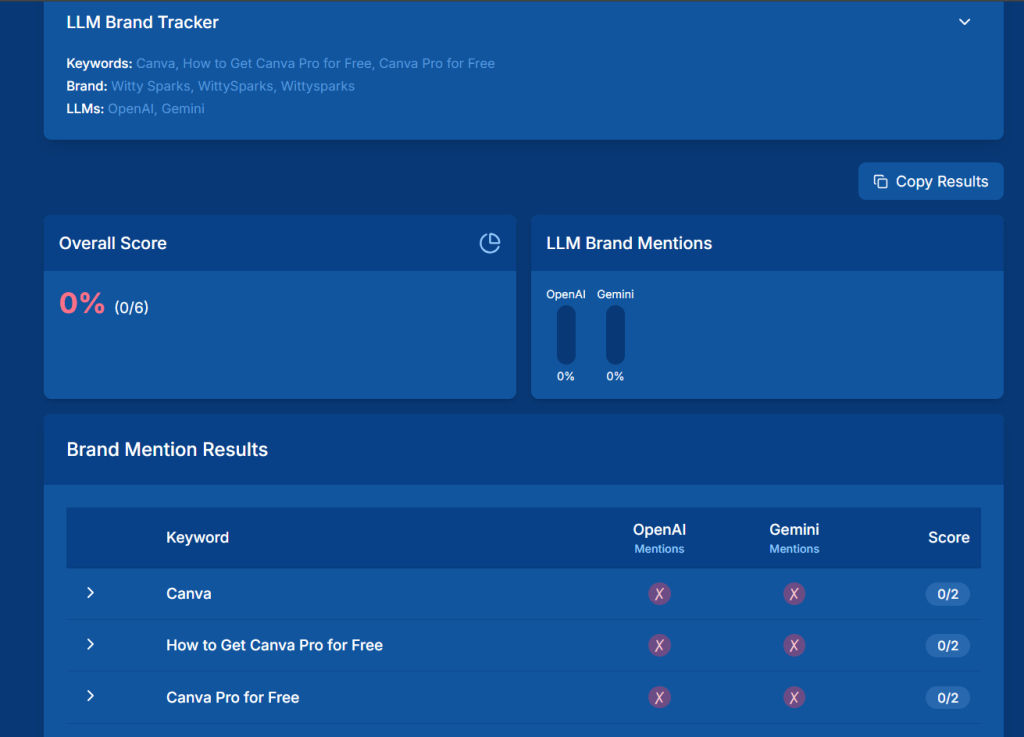Viewport: 1024px width, 737px height.
Task: Click OpenAI X mark for Canva Pro for Free row
Action: point(660,697)
